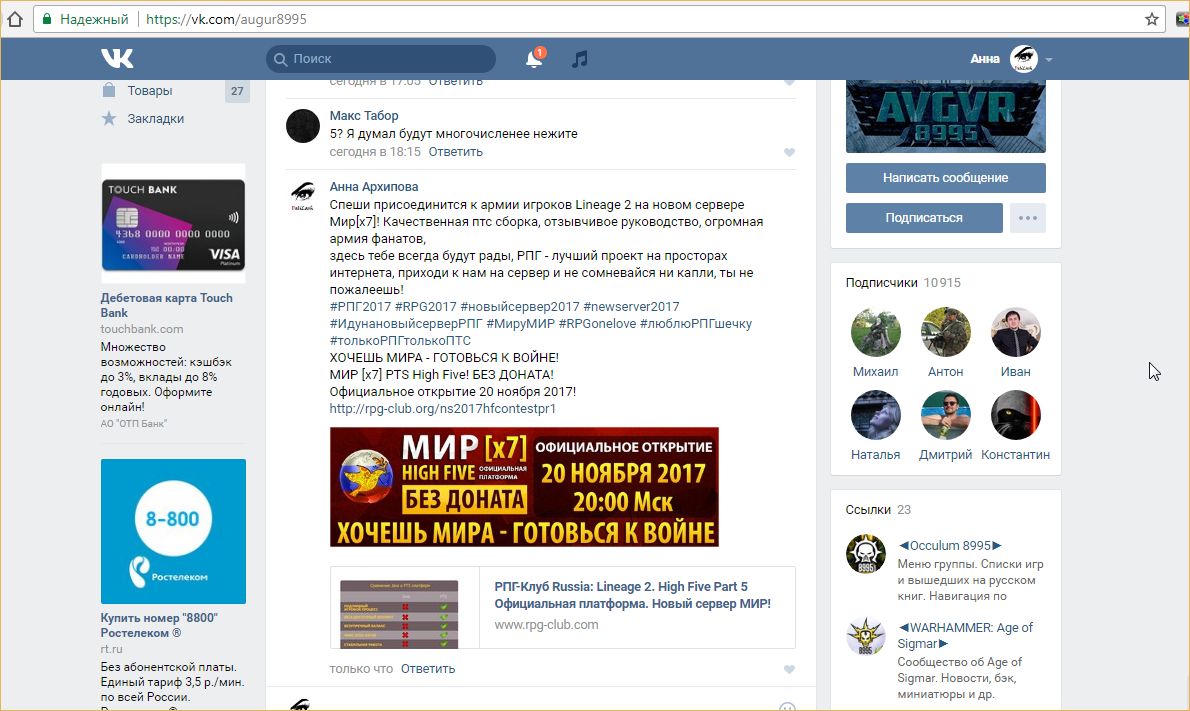Click Ответить under Макс Табор's comment
Screen dimensions: 1190x711
click(455, 152)
